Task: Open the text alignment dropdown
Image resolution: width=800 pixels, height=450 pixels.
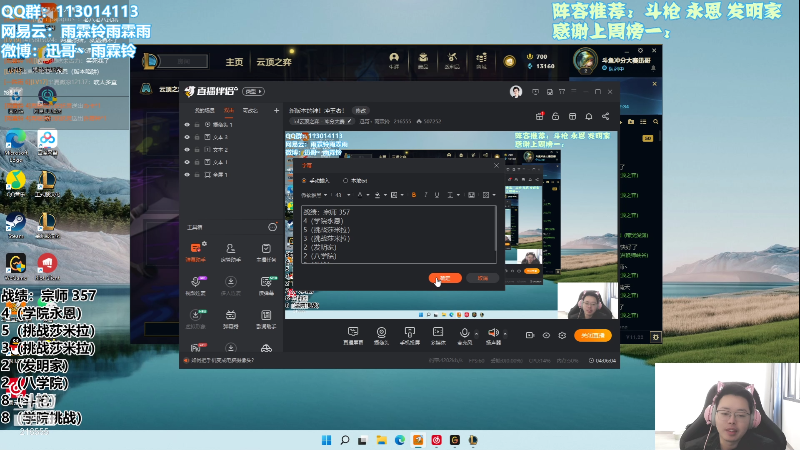Action: click(x=453, y=195)
